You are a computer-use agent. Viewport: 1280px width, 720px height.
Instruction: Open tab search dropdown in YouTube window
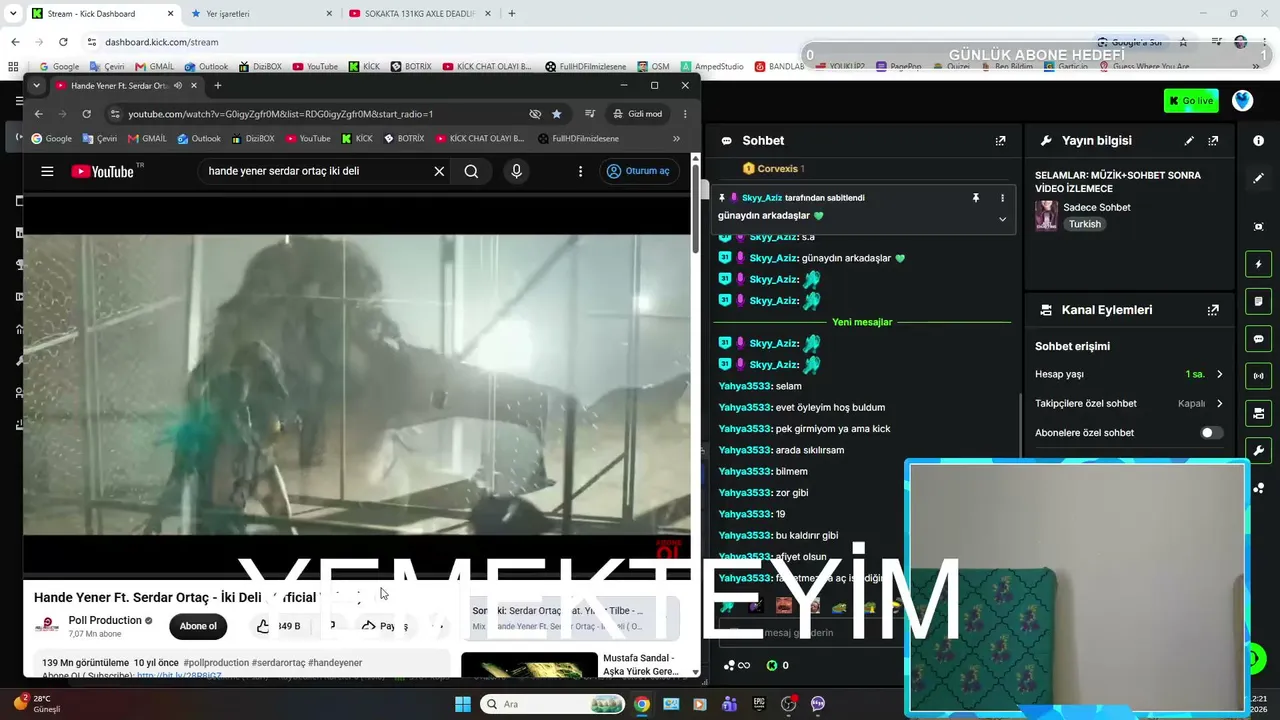point(37,86)
